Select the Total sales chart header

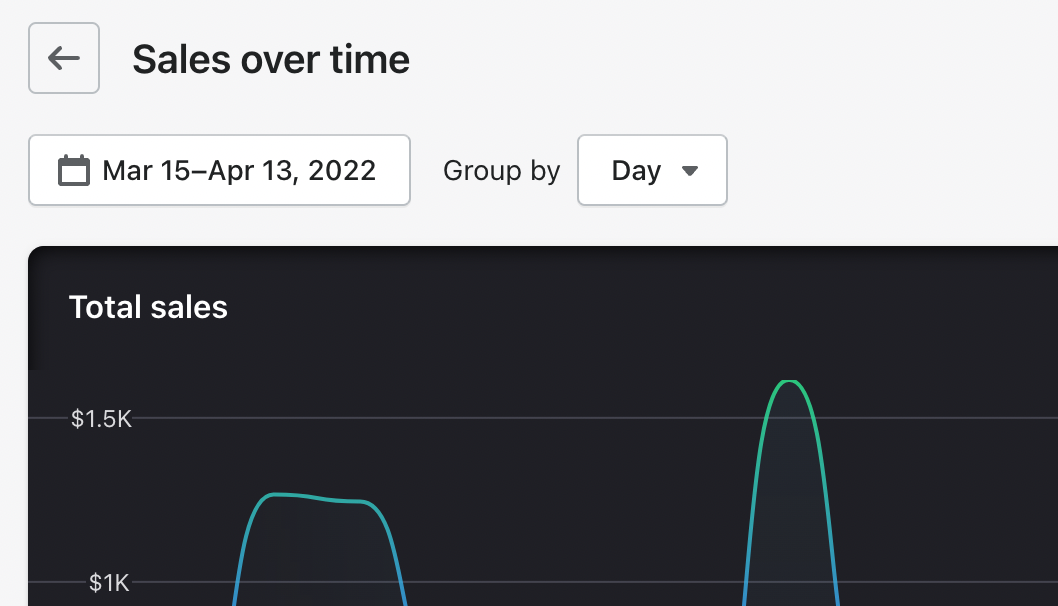pos(148,307)
